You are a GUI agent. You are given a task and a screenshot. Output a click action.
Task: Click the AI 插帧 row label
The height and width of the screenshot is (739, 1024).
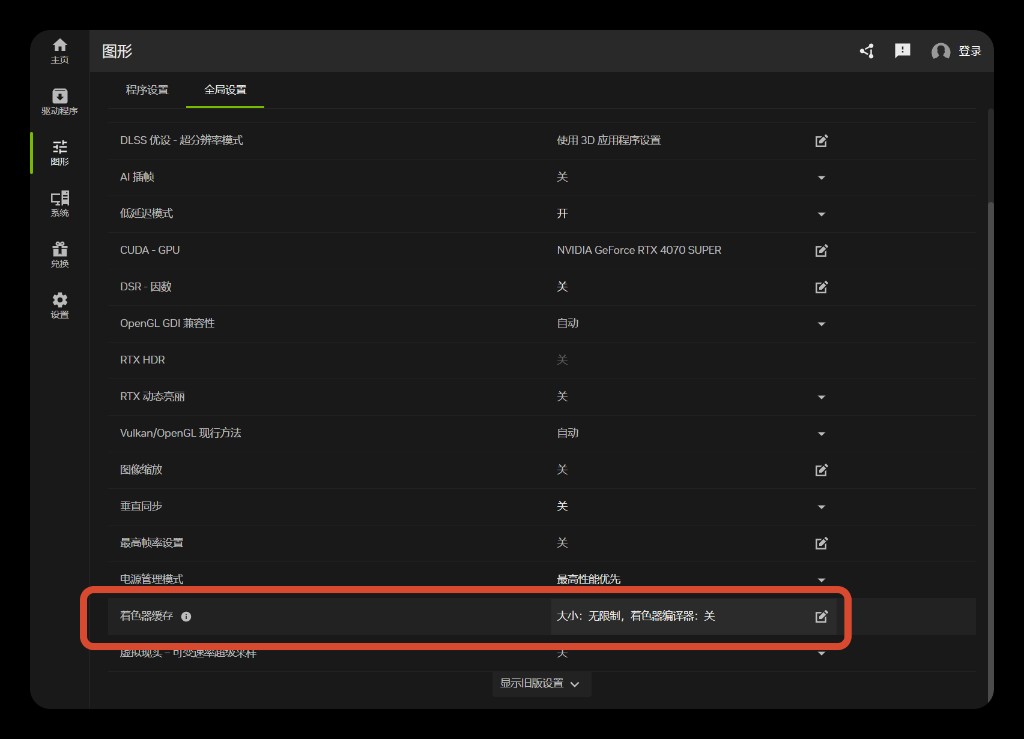137,177
